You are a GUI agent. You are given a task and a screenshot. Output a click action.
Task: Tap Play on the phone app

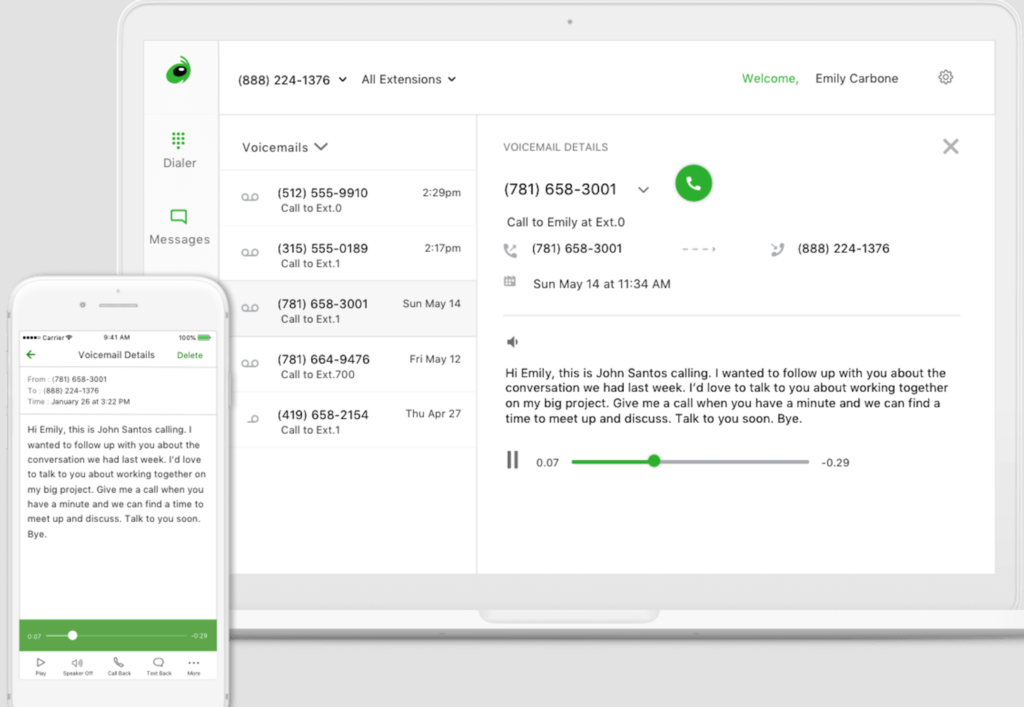click(x=40, y=666)
